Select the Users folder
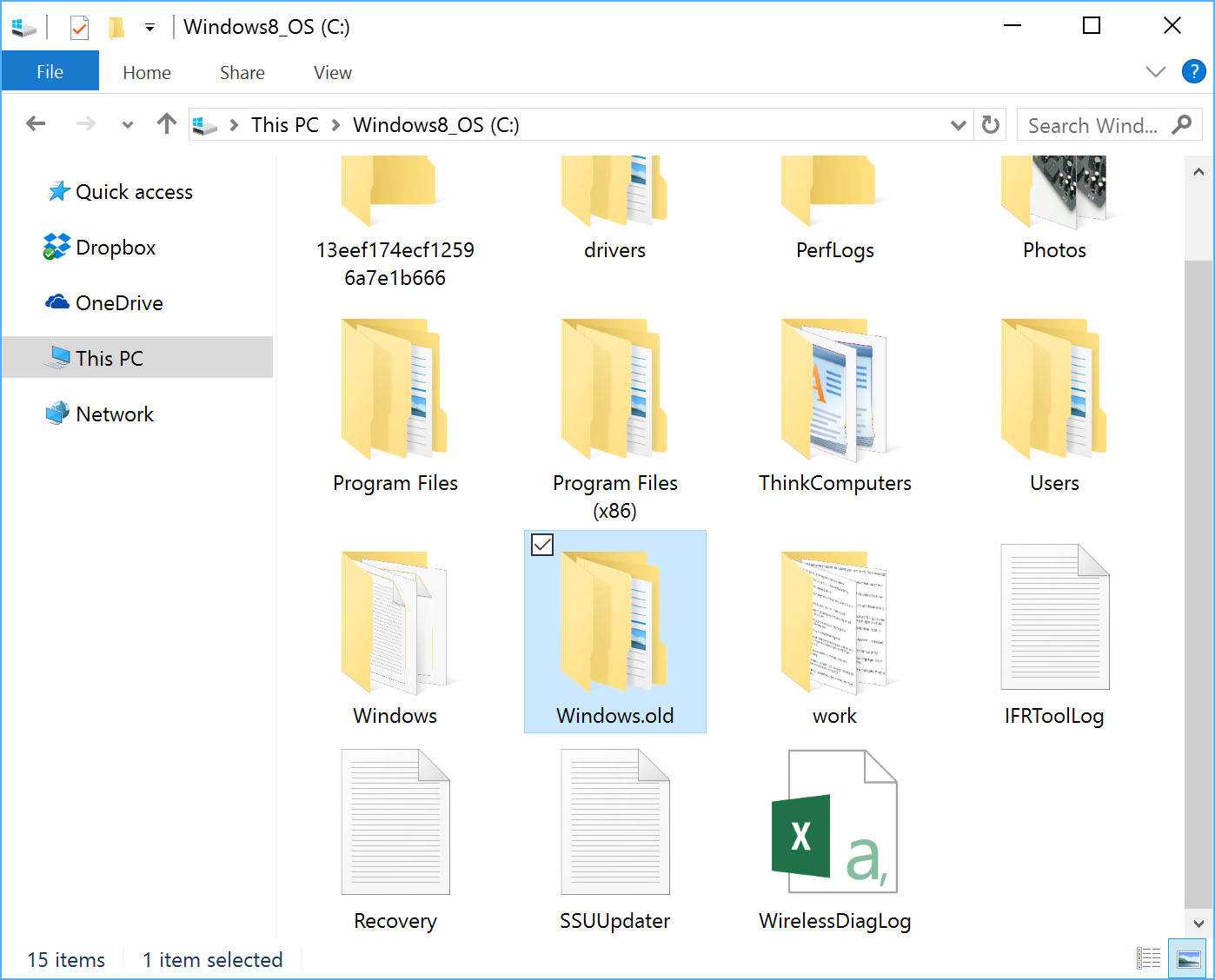This screenshot has width=1215, height=980. tap(1054, 406)
